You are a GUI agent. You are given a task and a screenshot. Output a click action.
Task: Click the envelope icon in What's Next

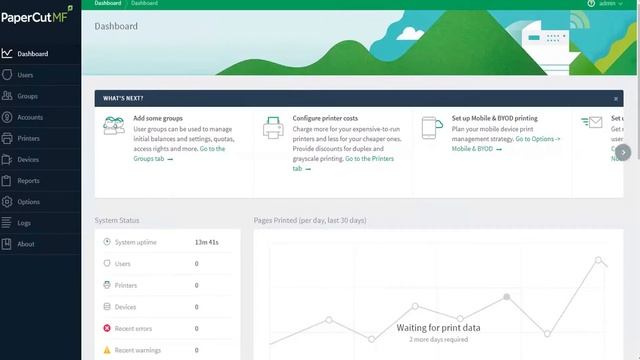592,122
